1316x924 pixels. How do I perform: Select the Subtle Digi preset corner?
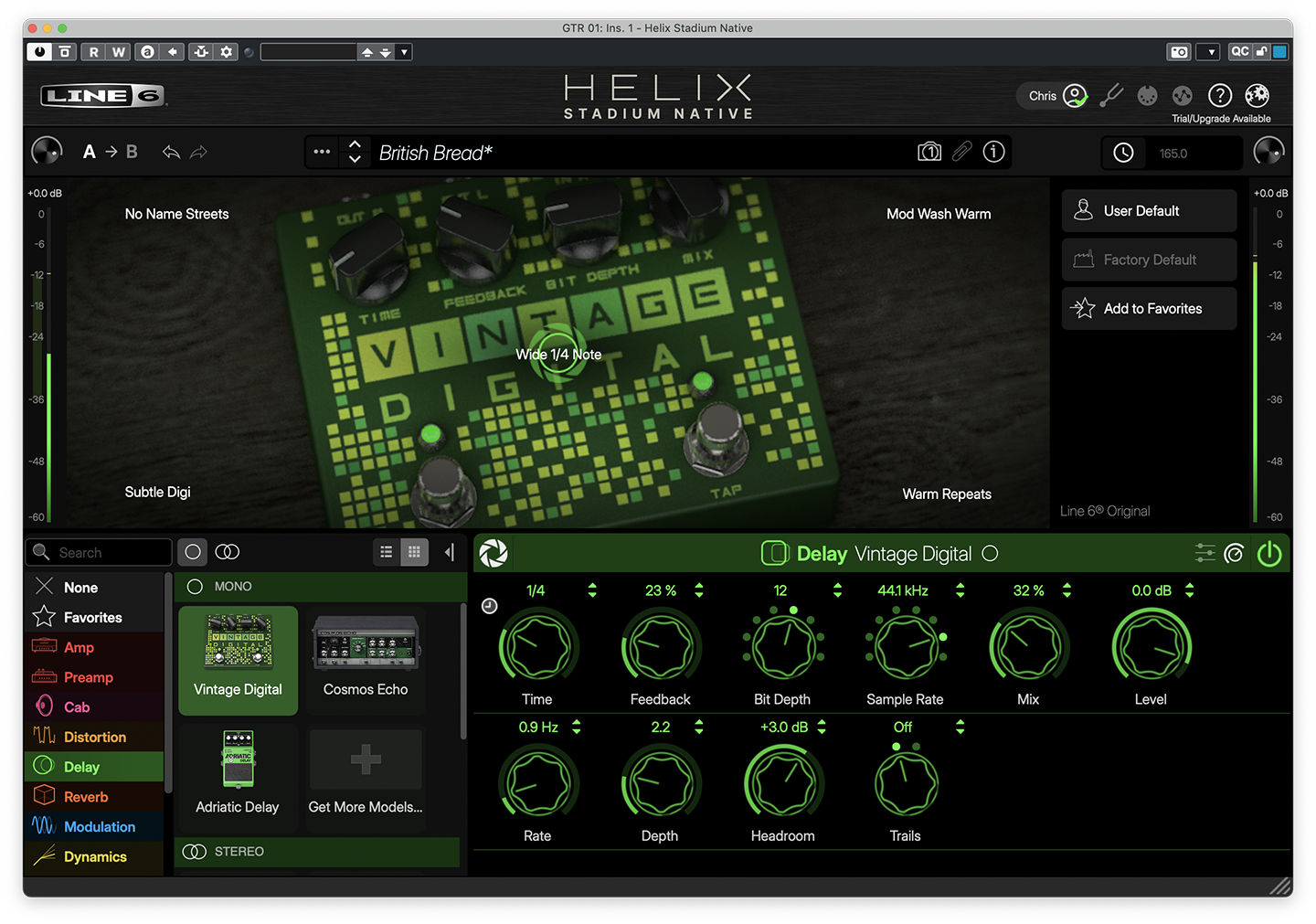coord(158,492)
